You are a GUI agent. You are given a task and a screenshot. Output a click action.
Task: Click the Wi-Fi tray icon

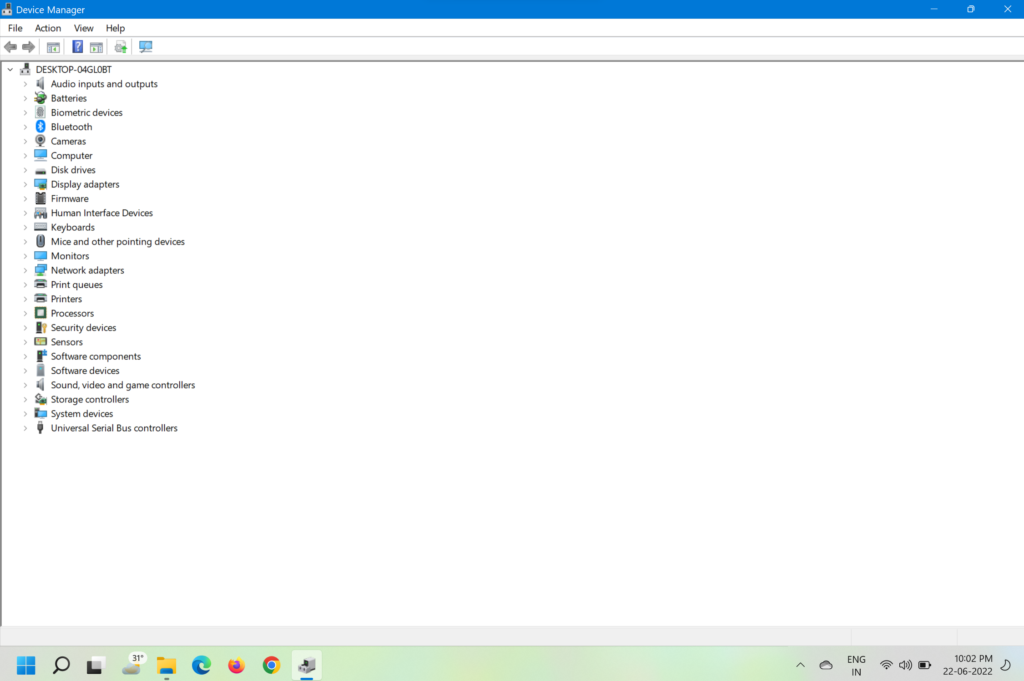coord(886,665)
